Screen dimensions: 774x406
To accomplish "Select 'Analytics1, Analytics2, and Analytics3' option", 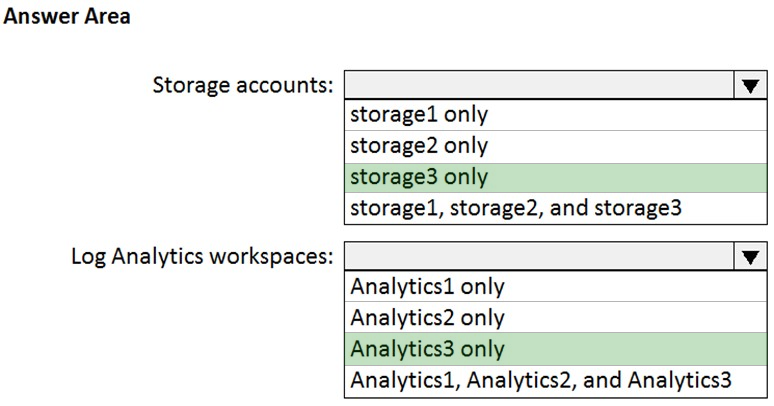I will (x=556, y=380).
